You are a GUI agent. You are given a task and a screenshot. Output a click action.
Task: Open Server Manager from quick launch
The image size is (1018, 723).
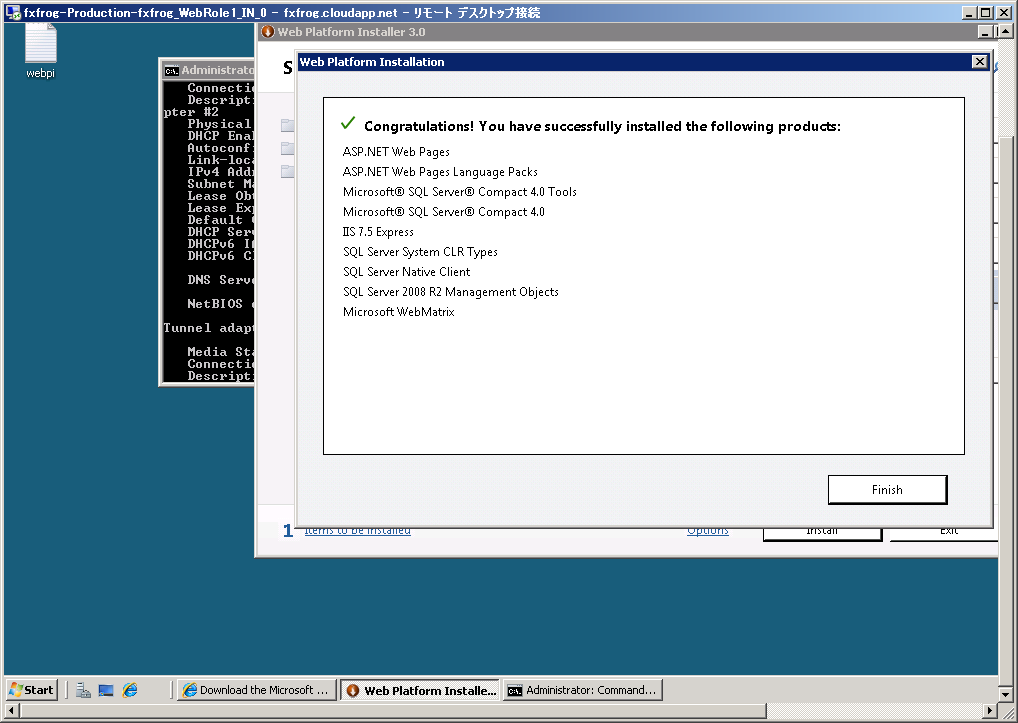tap(83, 690)
